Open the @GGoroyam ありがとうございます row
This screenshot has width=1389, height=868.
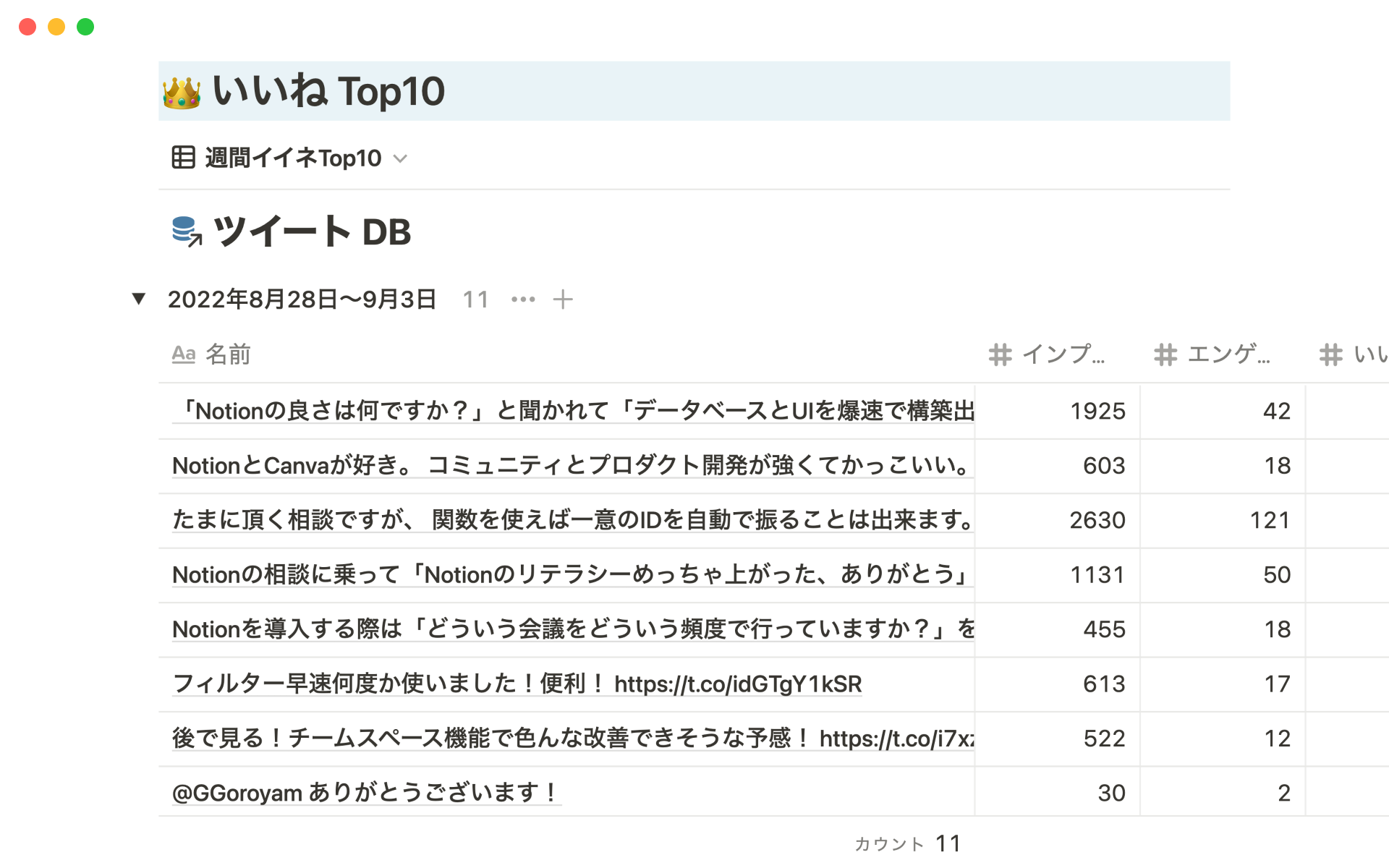[365, 793]
